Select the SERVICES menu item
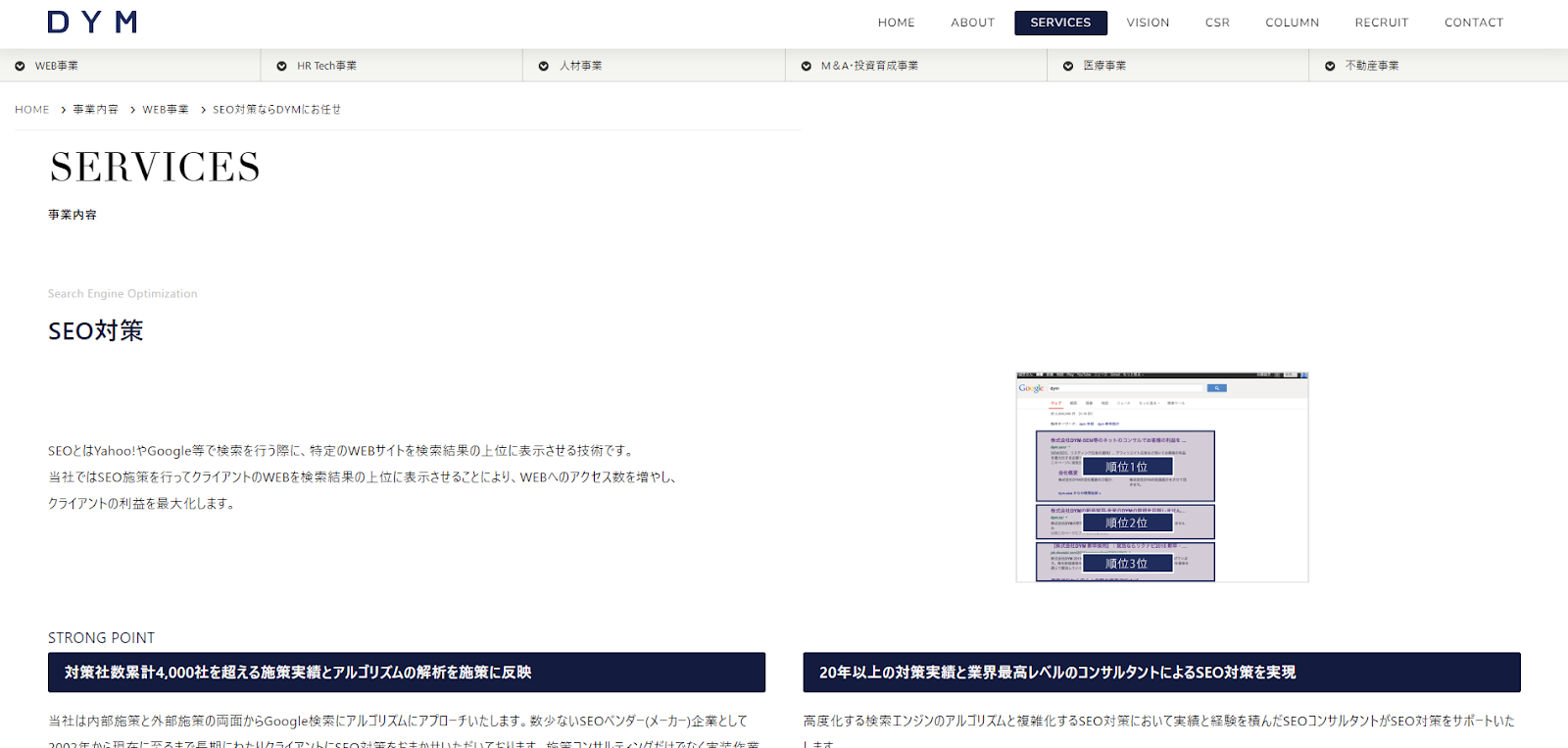The height and width of the screenshot is (748, 1568). (1060, 23)
